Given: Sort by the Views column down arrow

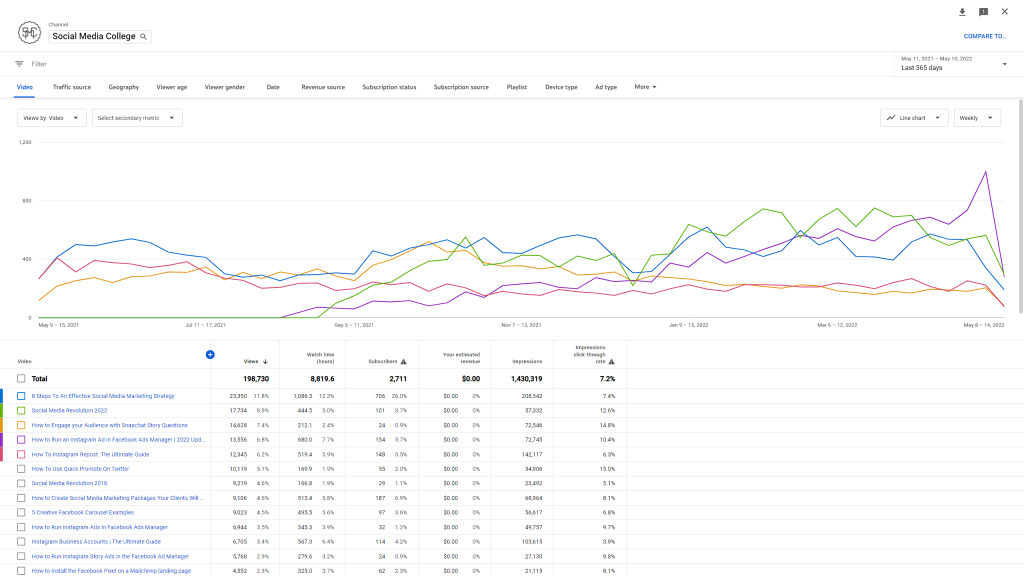Looking at the screenshot, I should 265,362.
